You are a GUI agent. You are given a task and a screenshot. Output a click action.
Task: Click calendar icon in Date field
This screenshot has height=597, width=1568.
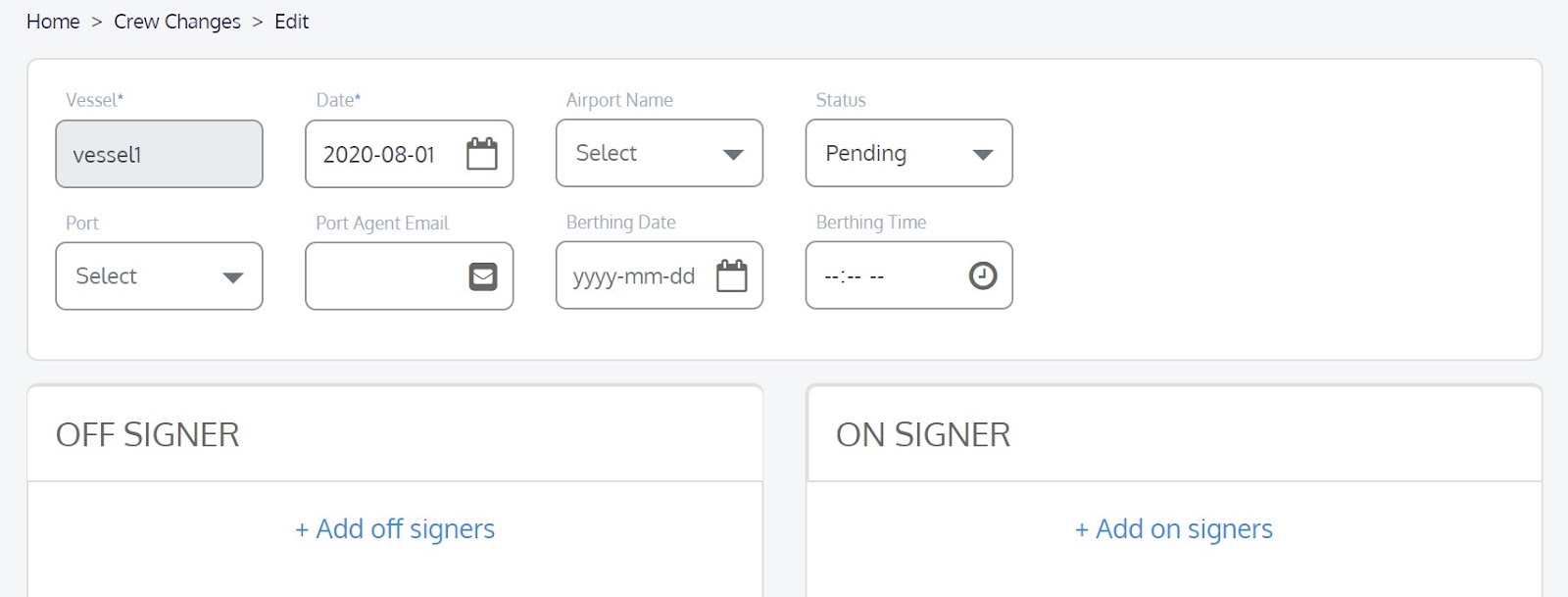pos(481,154)
